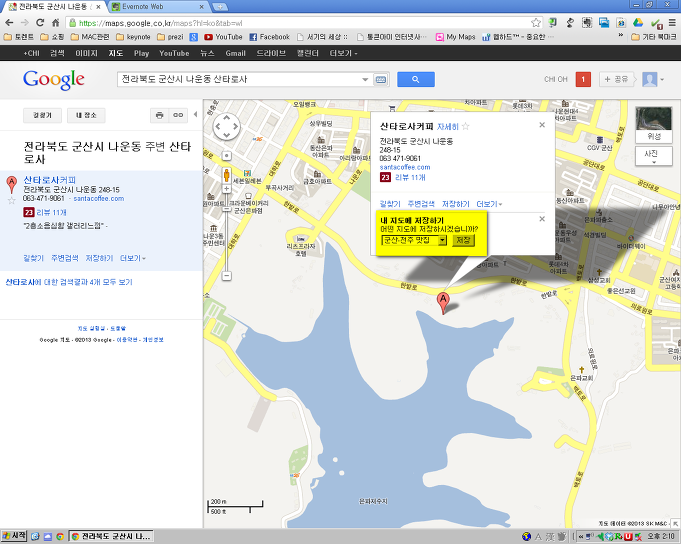Open 드라이브 in the Google bar

tap(271, 53)
